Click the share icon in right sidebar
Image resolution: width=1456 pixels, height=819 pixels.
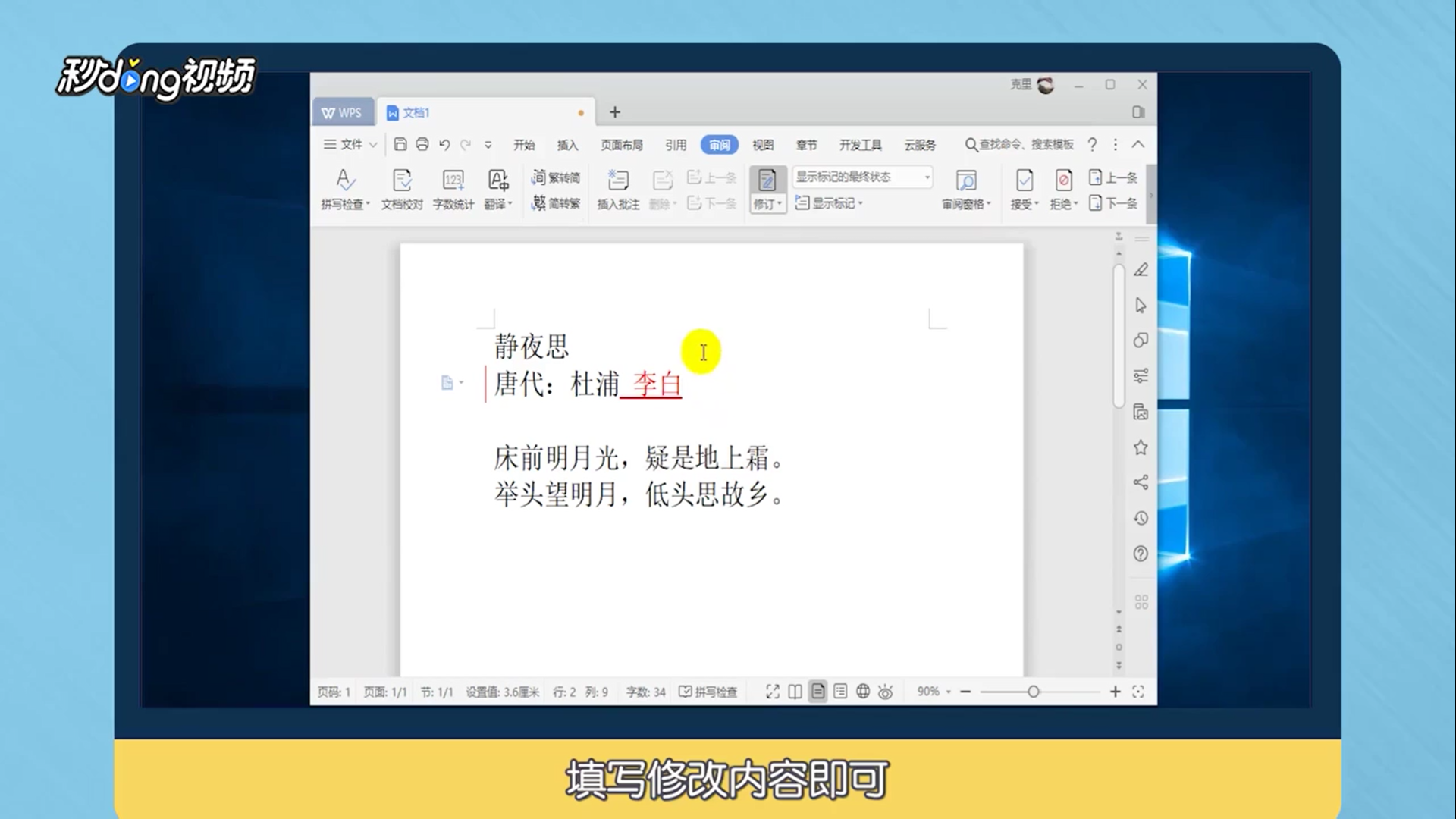pyautogui.click(x=1141, y=482)
